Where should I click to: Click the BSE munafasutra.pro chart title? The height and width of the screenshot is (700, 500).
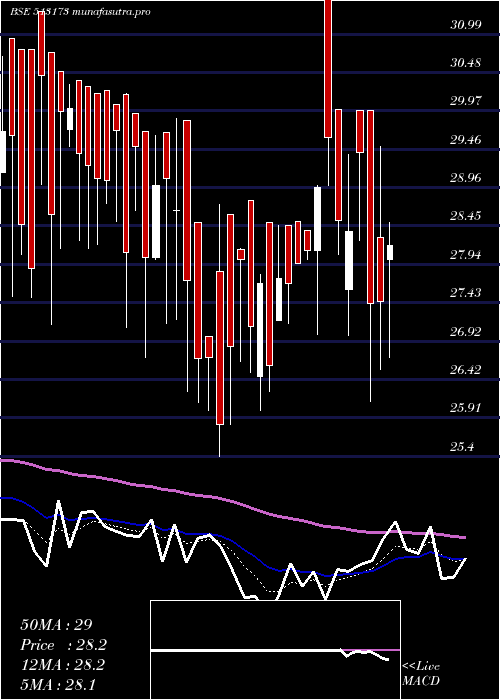tap(80, 12)
